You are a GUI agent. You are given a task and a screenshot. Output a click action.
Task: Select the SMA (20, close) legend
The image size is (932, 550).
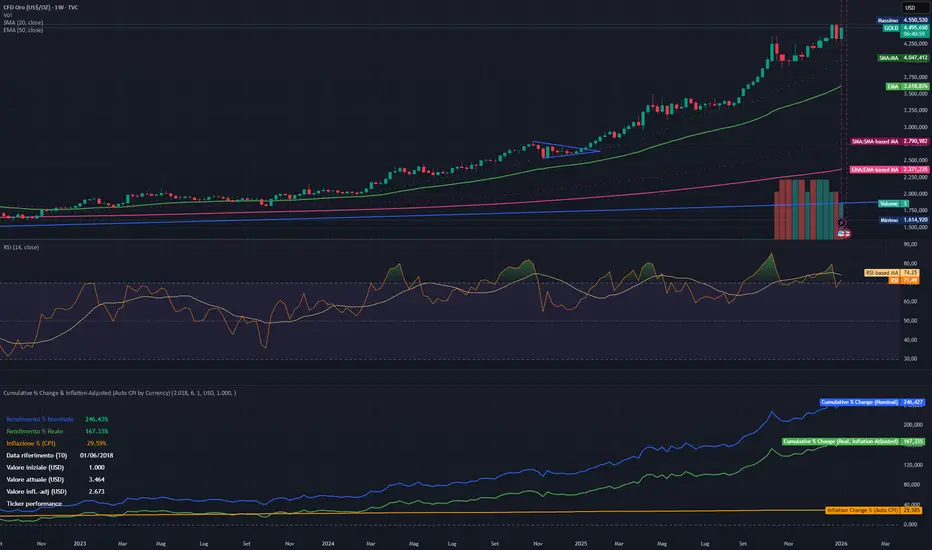coord(23,23)
